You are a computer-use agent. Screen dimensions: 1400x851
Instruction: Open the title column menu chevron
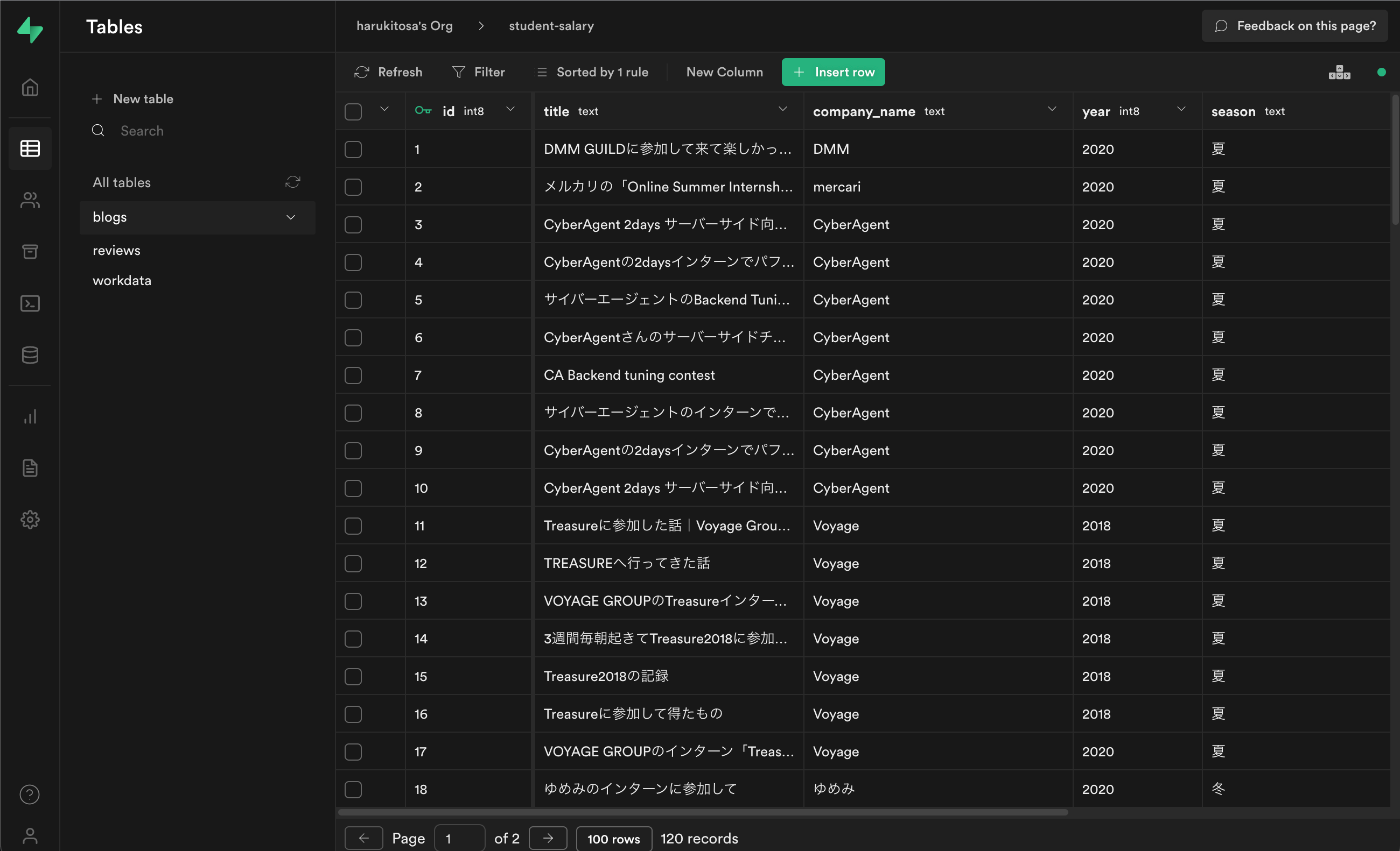click(x=783, y=109)
